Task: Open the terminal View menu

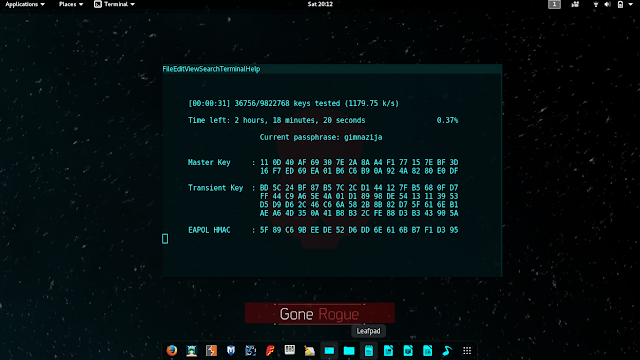Action: [191, 69]
